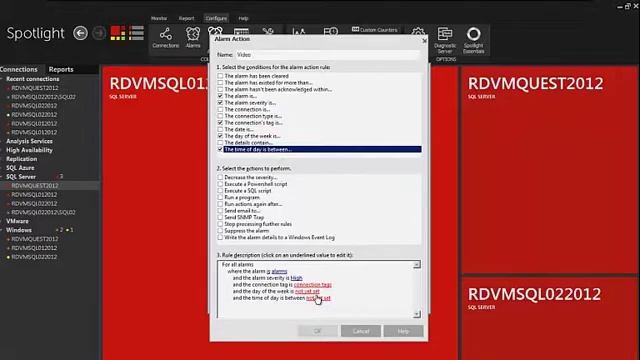
Task: Check 'The alarm has existed for more than...'
Action: [x=220, y=82]
